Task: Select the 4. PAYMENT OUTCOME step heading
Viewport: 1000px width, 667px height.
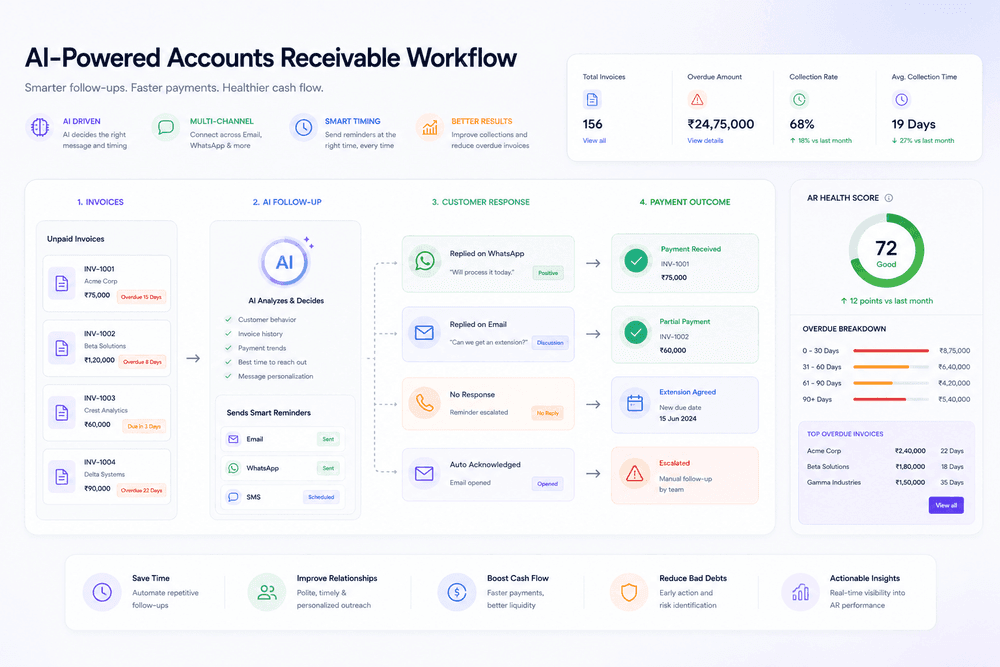Action: (x=685, y=202)
